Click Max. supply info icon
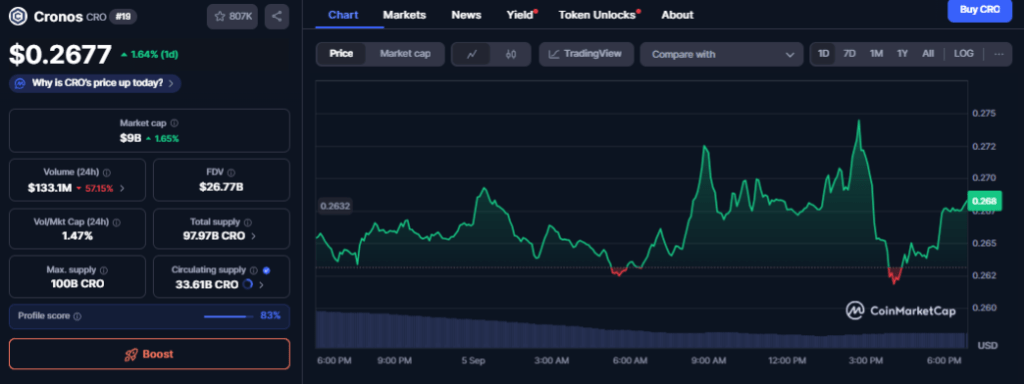This screenshot has width=1024, height=384. (x=104, y=270)
